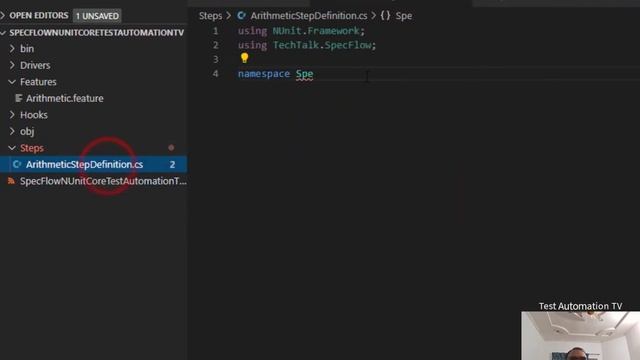Expand the Hooks folder chevron
The height and width of the screenshot is (360, 640).
click(12, 115)
